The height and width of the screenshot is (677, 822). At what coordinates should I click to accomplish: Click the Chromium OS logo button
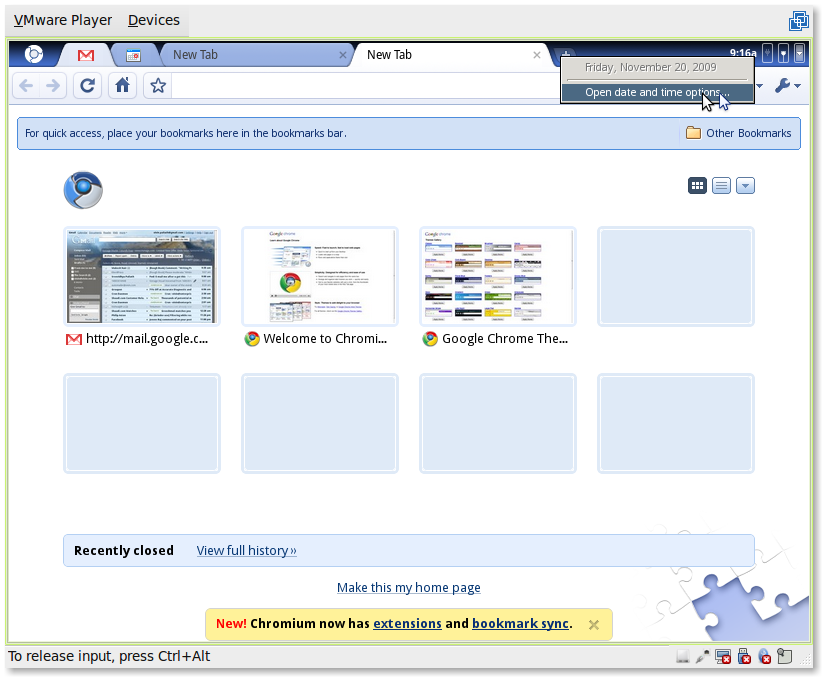click(x=33, y=55)
